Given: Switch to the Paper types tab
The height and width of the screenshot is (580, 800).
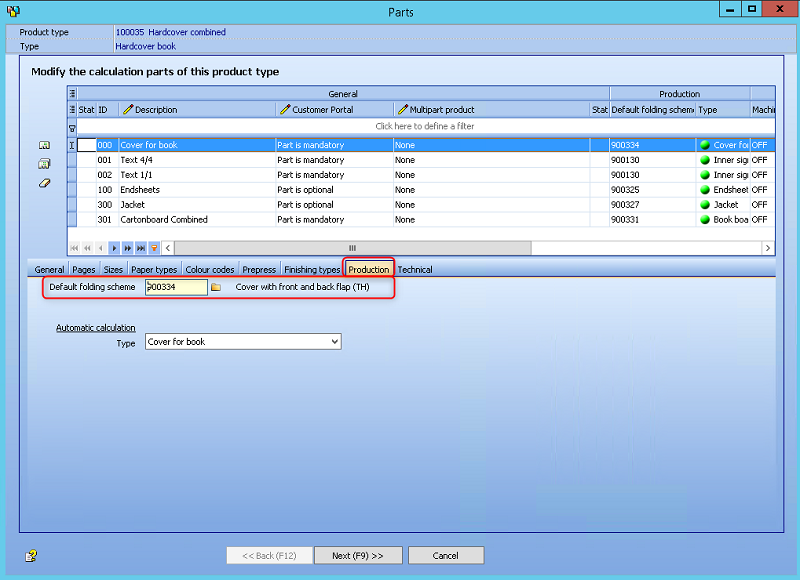Looking at the screenshot, I should 154,269.
